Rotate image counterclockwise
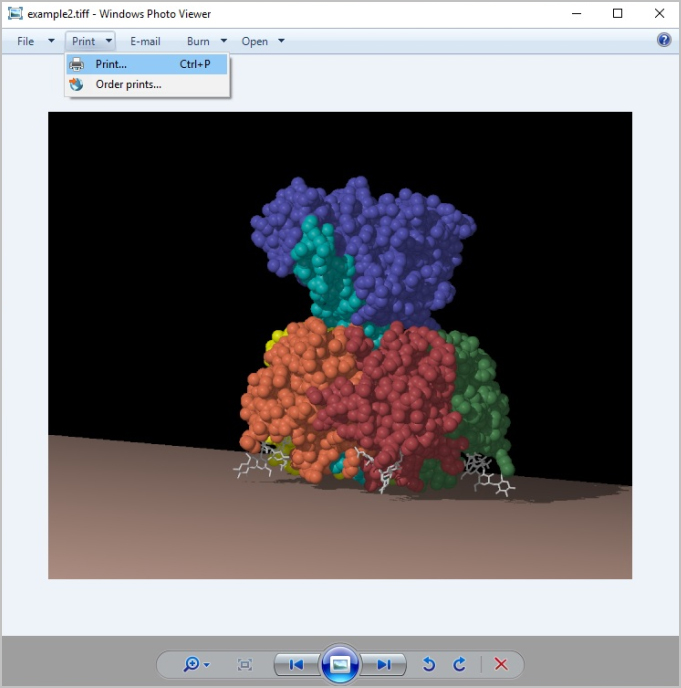Screen dimensions: 681x688 pos(429,664)
